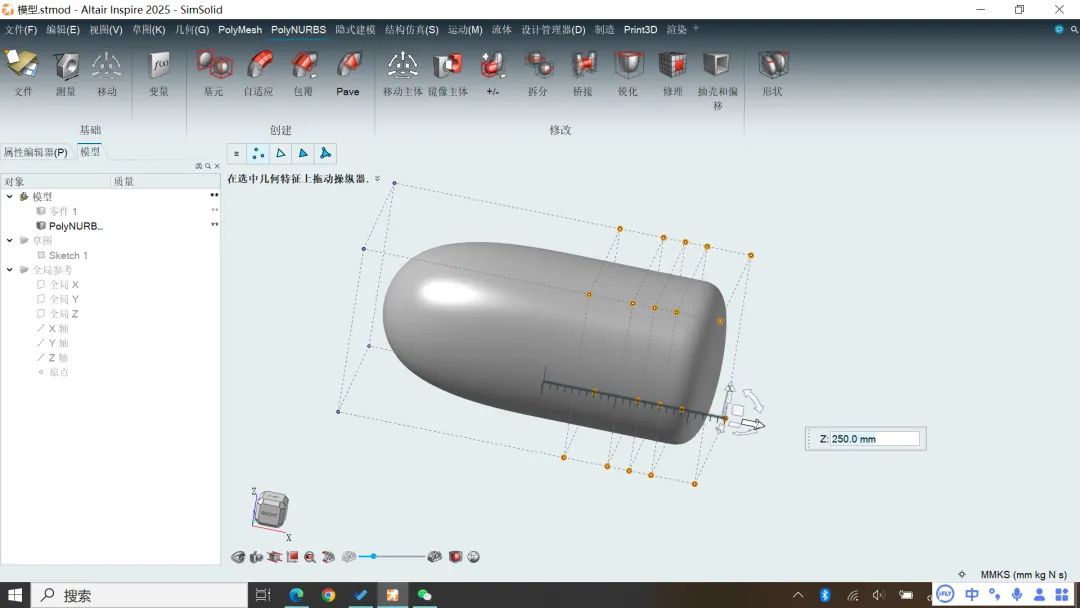Collapse the 模型 tree node
Viewport: 1080px width, 608px height.
click(x=10, y=197)
